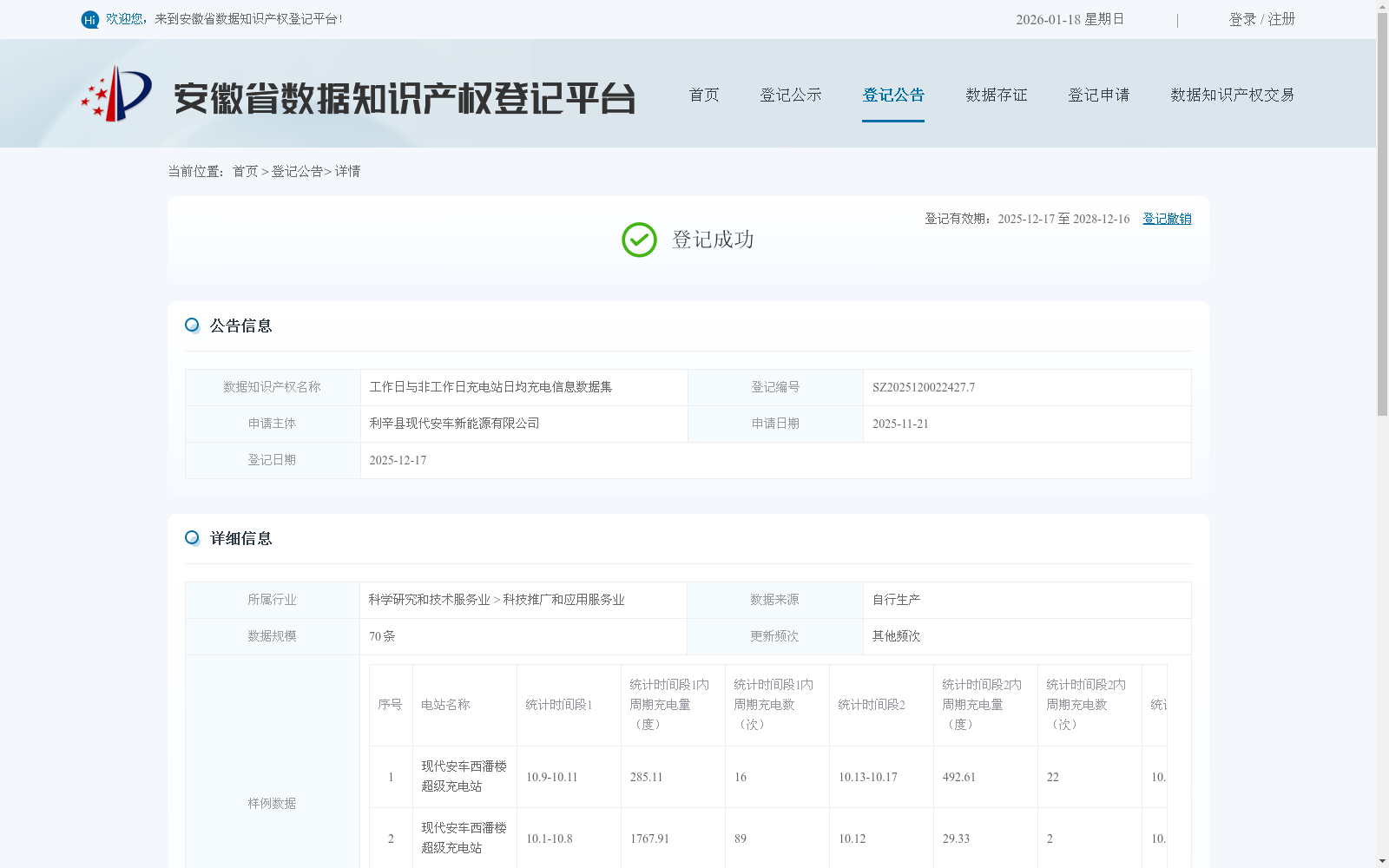Click row 1 station name 现代安车西潘楼超级充电站
This screenshot has height=868, width=1389.
click(464, 776)
